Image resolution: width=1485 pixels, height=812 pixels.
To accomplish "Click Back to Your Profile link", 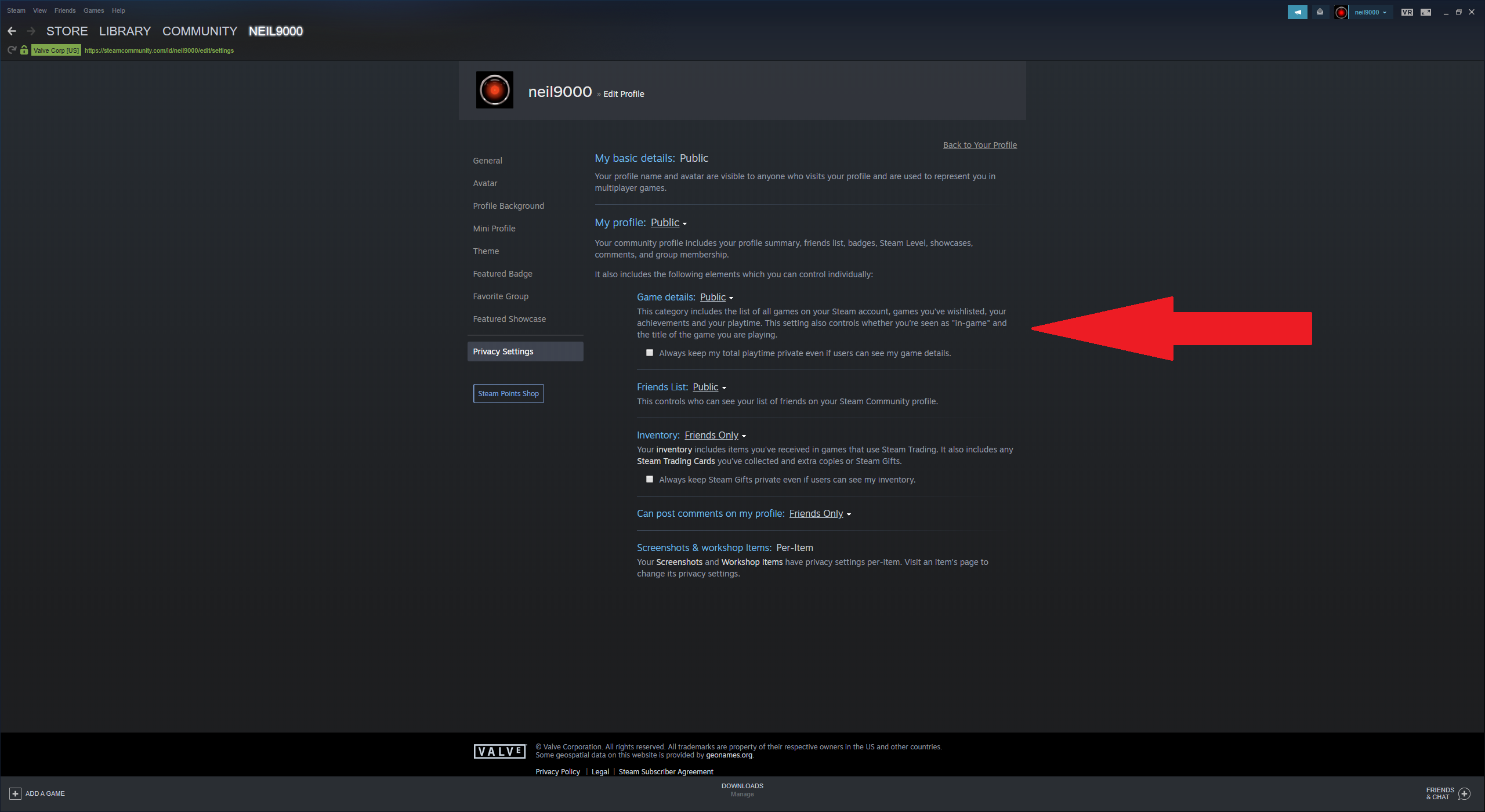I will pyautogui.click(x=980, y=145).
